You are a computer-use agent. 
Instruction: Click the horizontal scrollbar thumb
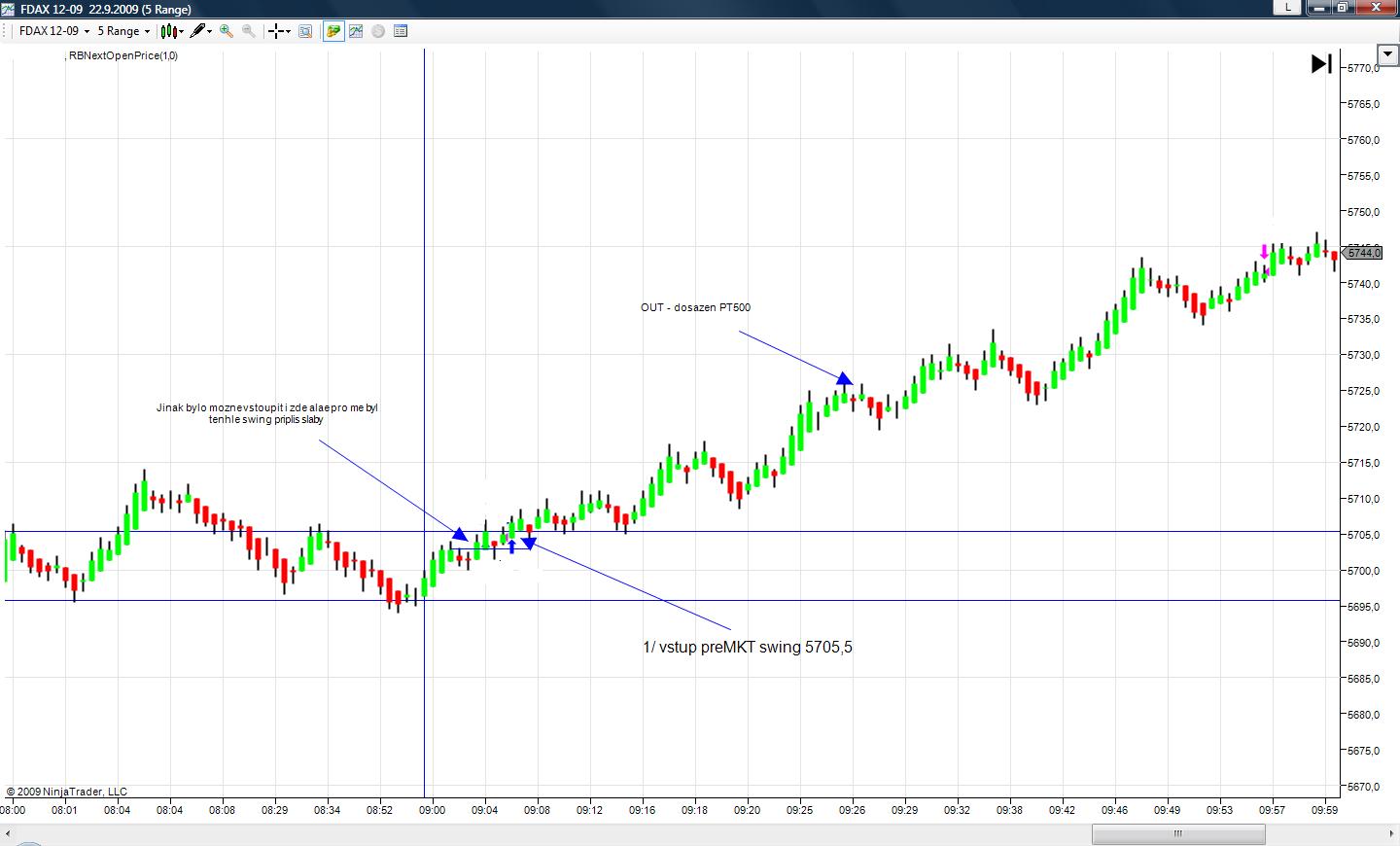[1178, 834]
